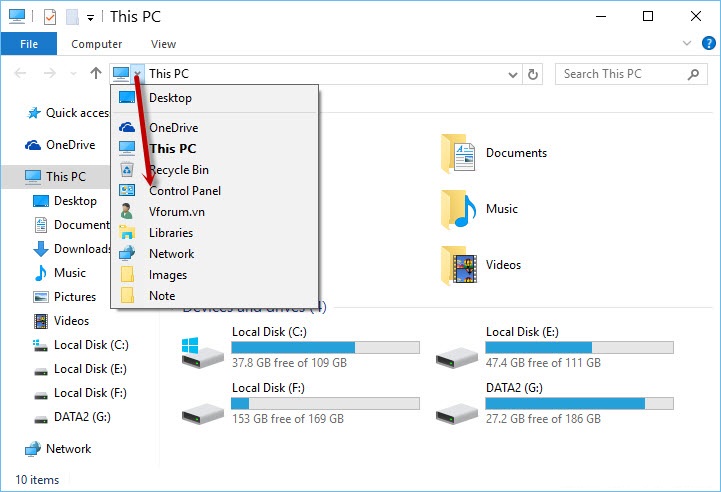Screen dimensions: 721x492
Task: Click Local Disk (F:) capacity bar
Action: coord(326,404)
